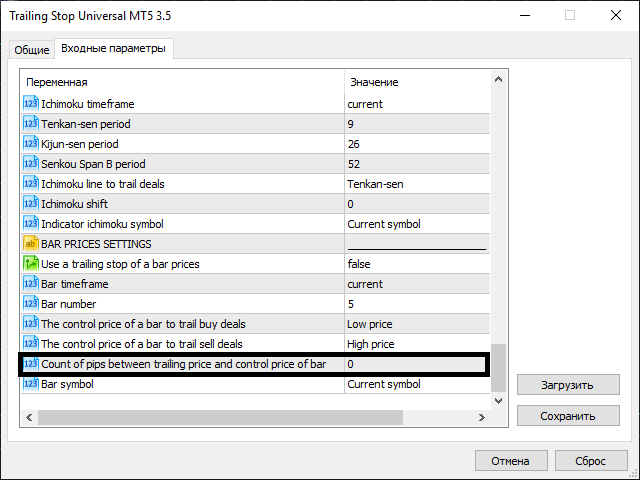Click the vertical scrollbar down arrow
Screen dimensions: 640x480
(x=498, y=400)
